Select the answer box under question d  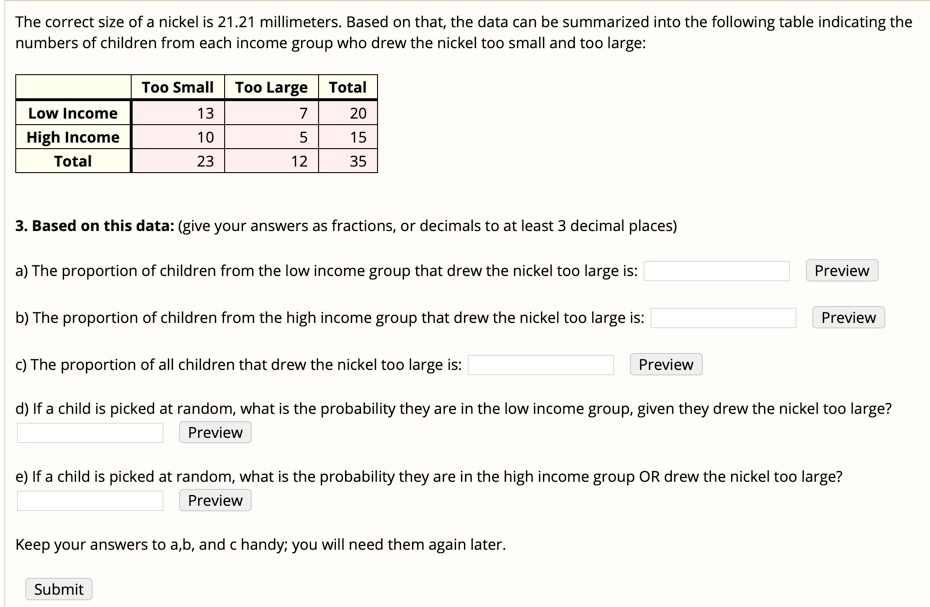point(90,432)
